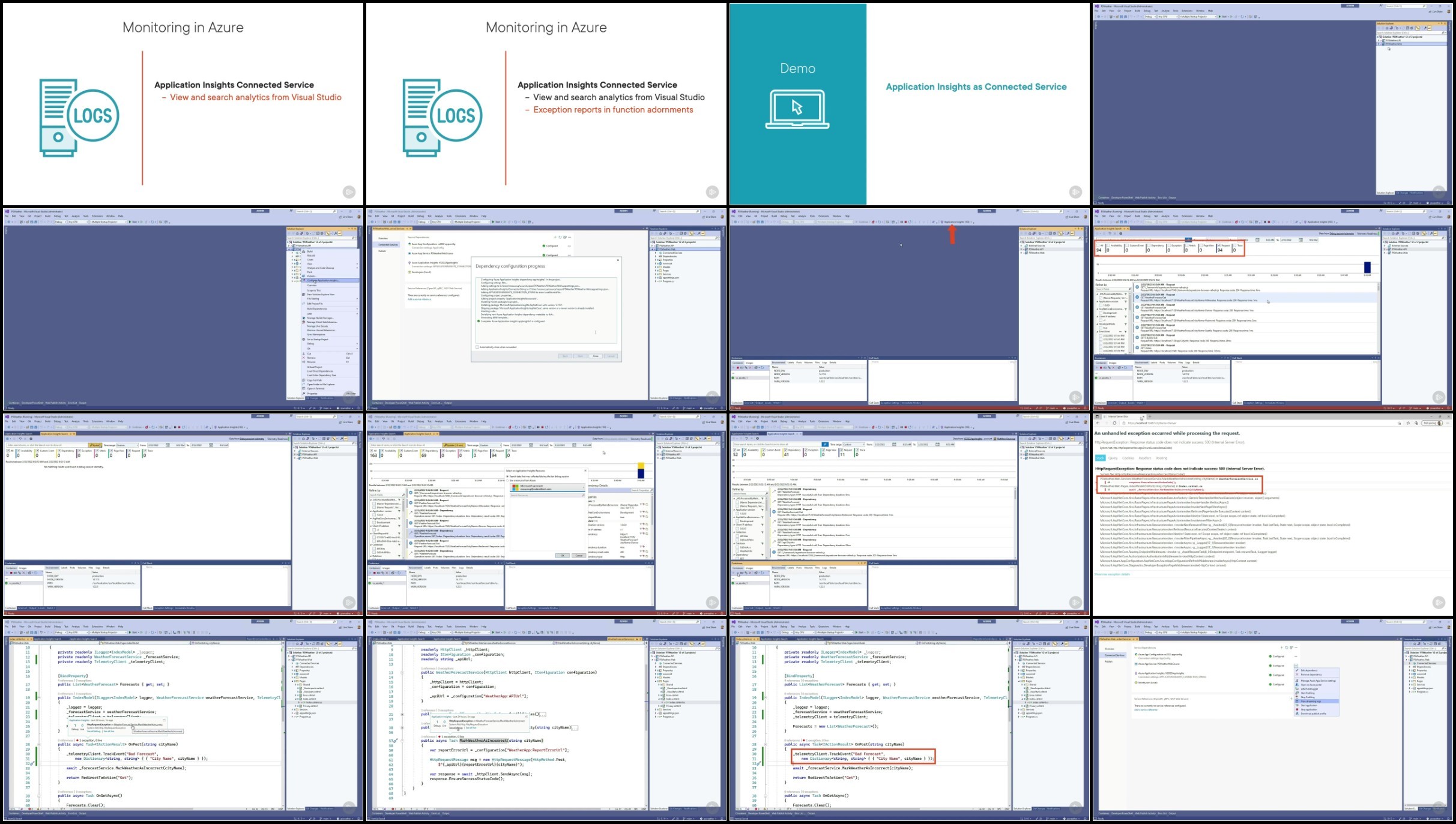Choose Edit Project File in the context menu
Screen dimensions: 1456x824
[329, 304]
